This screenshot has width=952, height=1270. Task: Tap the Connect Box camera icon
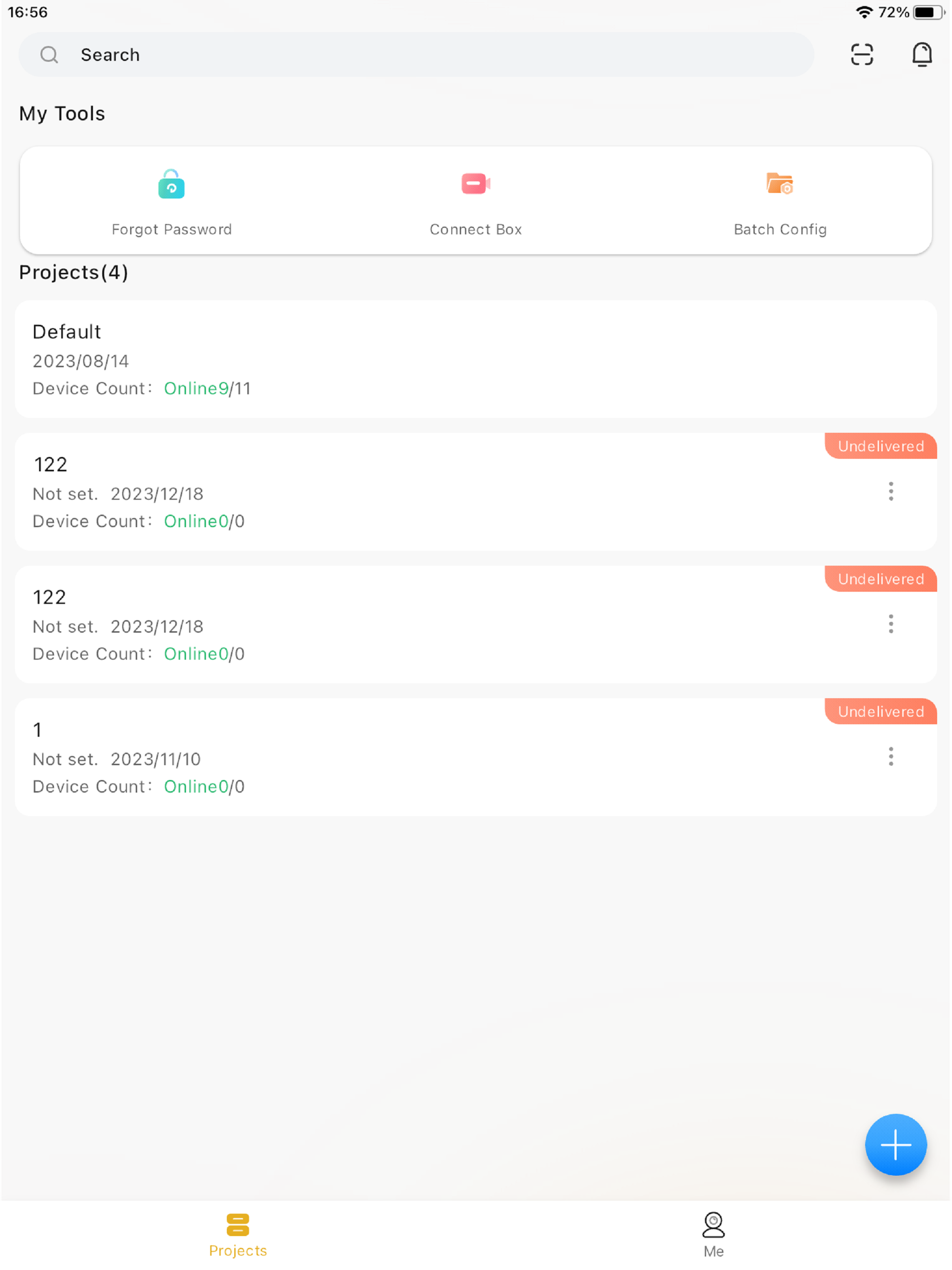(476, 184)
